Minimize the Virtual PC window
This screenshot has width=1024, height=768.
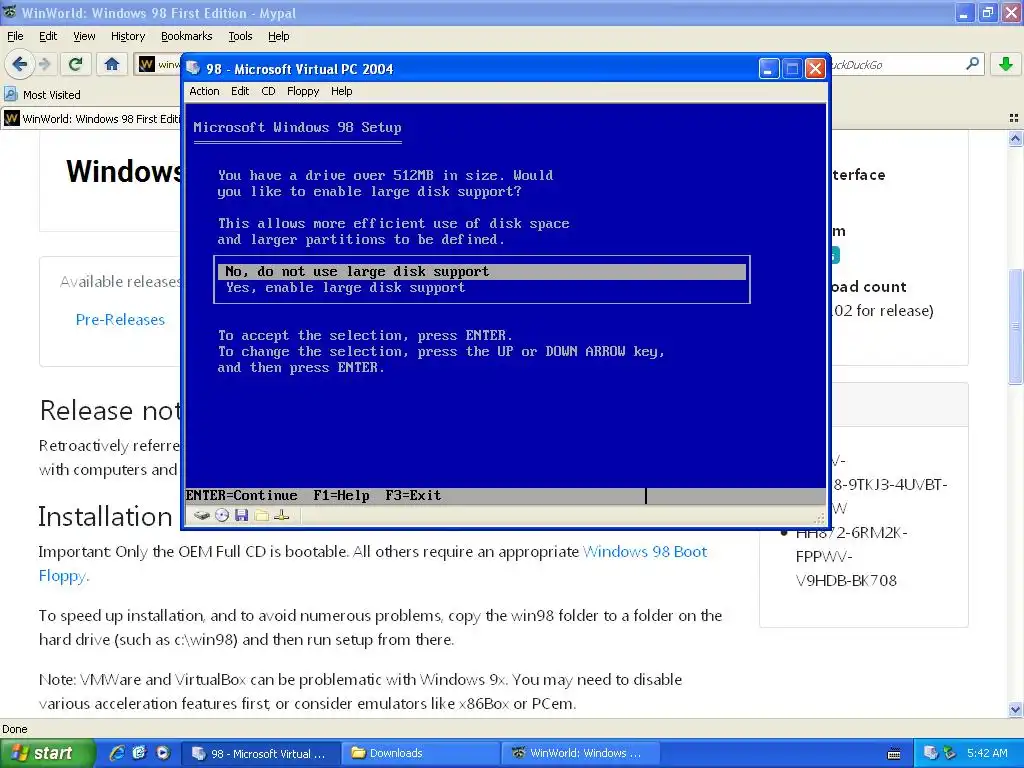coord(769,69)
